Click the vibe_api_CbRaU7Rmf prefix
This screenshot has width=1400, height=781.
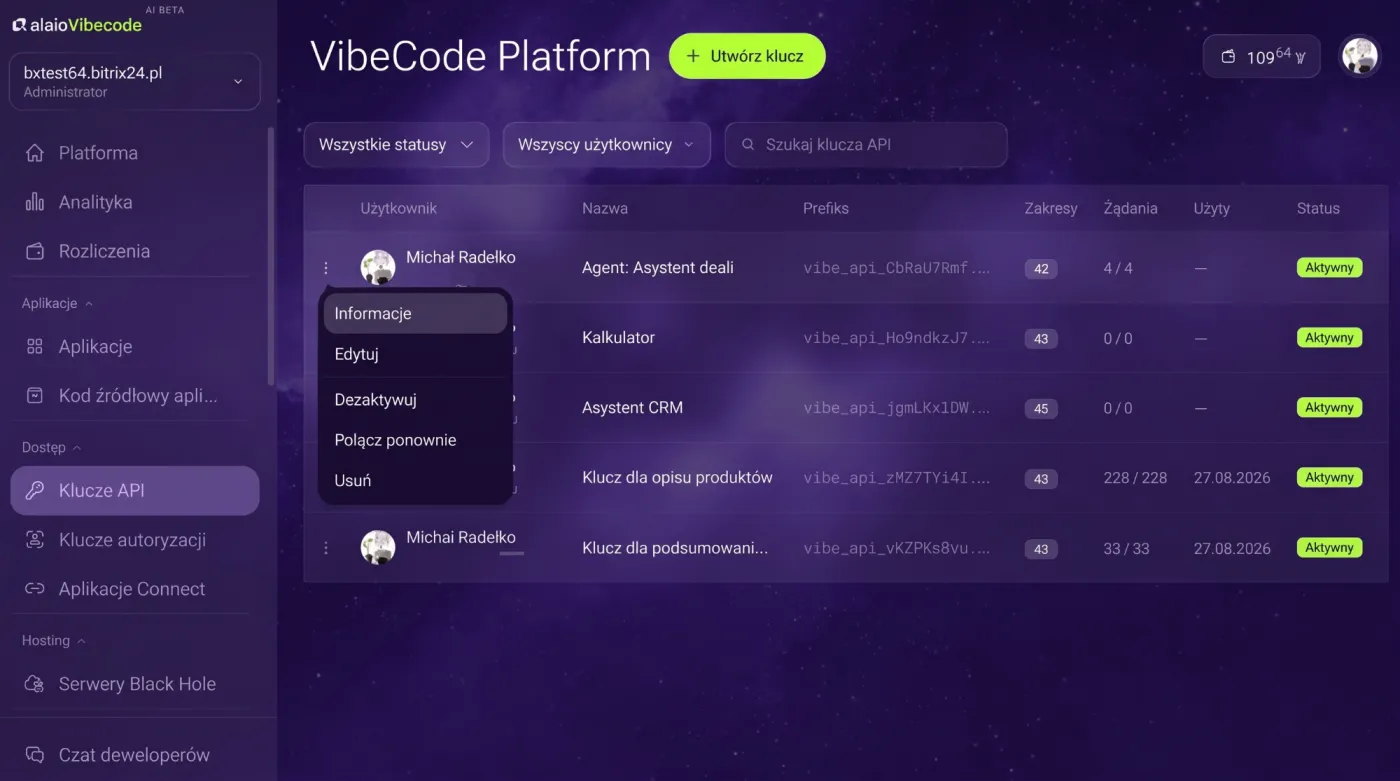[x=896, y=268]
